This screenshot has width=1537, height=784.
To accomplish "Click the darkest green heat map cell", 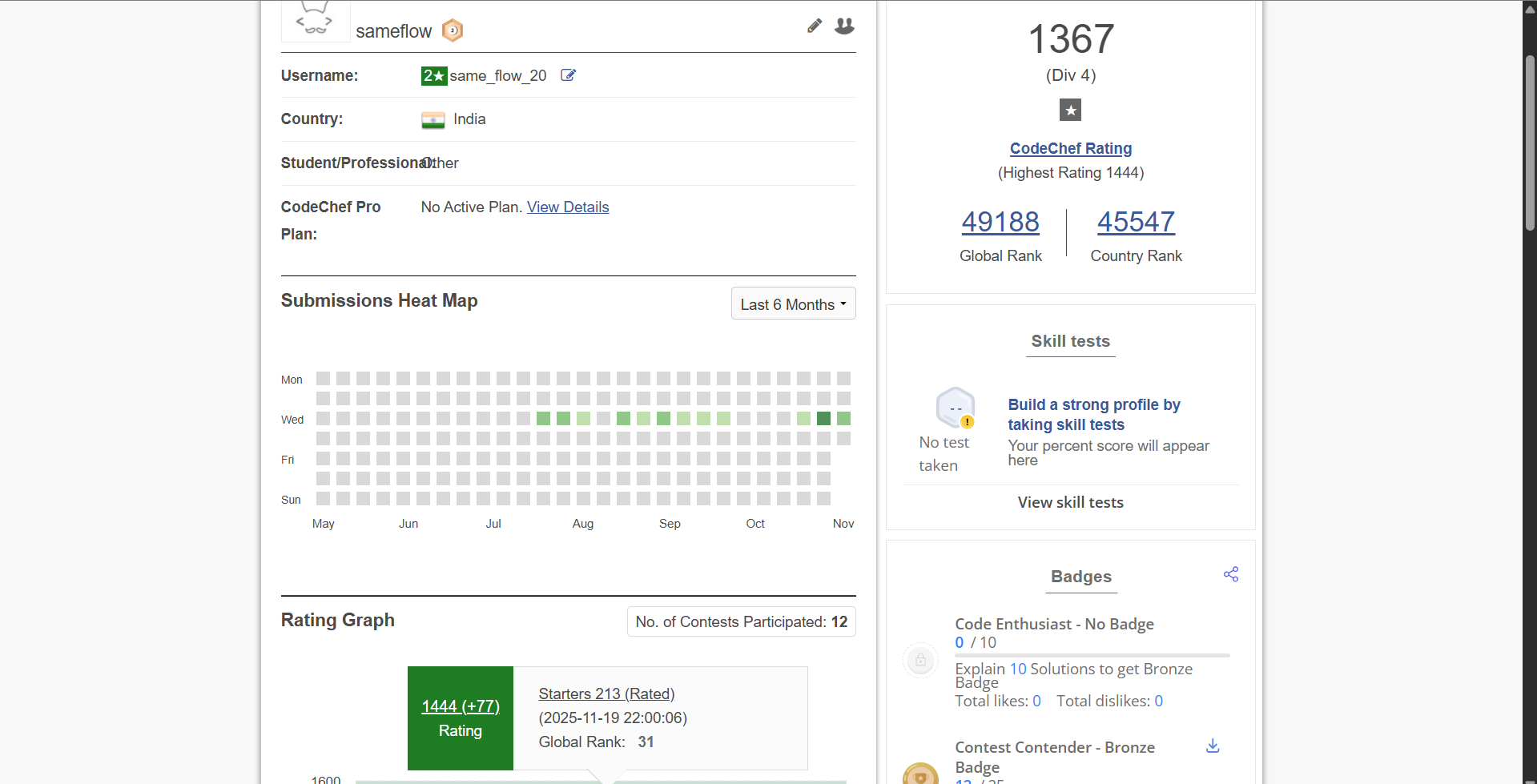I will [x=823, y=418].
